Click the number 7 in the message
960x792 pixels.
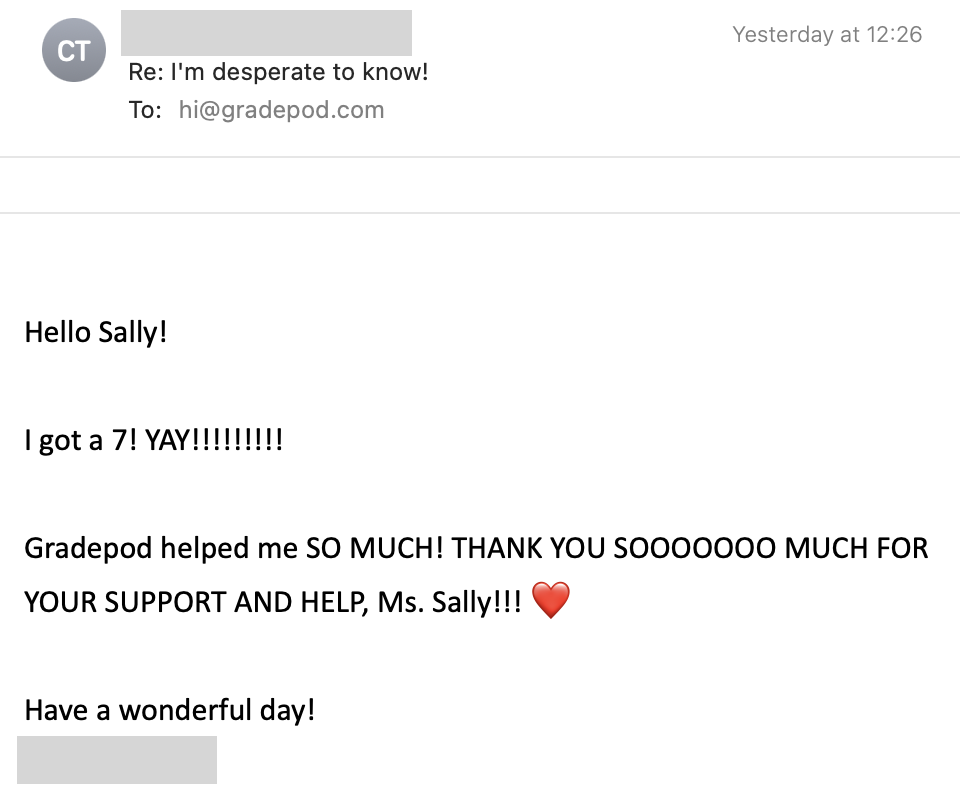[122, 440]
